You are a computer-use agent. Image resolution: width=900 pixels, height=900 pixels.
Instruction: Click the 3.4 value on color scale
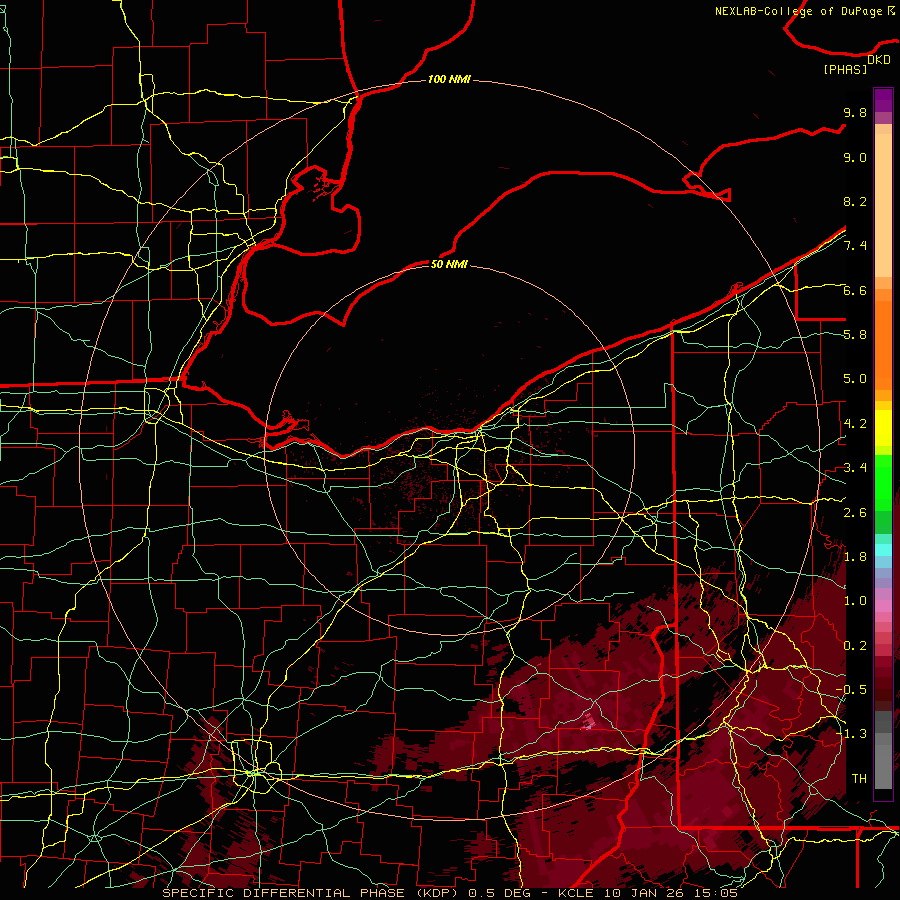click(855, 468)
